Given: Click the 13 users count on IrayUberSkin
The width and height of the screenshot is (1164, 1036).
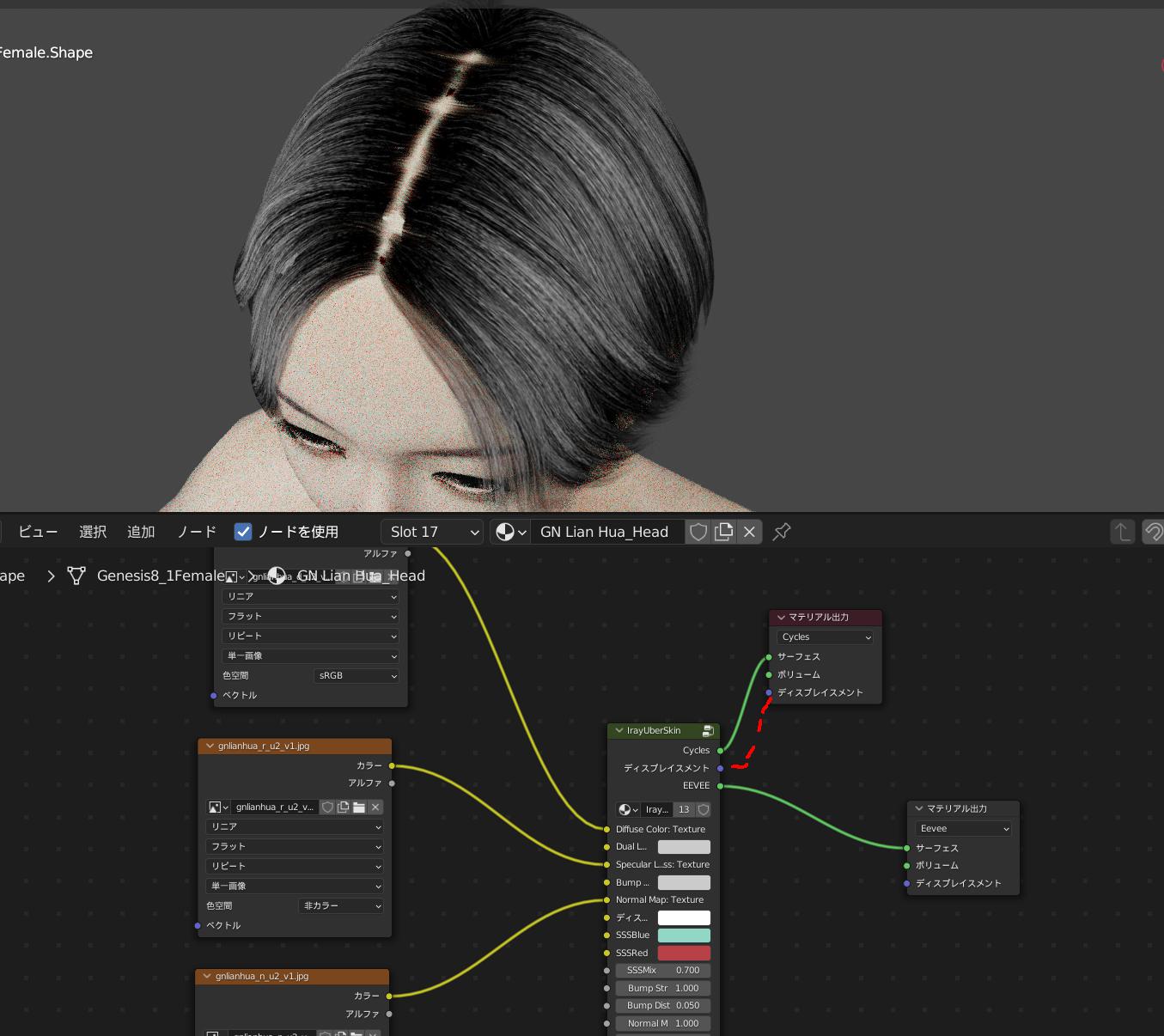Looking at the screenshot, I should point(684,809).
